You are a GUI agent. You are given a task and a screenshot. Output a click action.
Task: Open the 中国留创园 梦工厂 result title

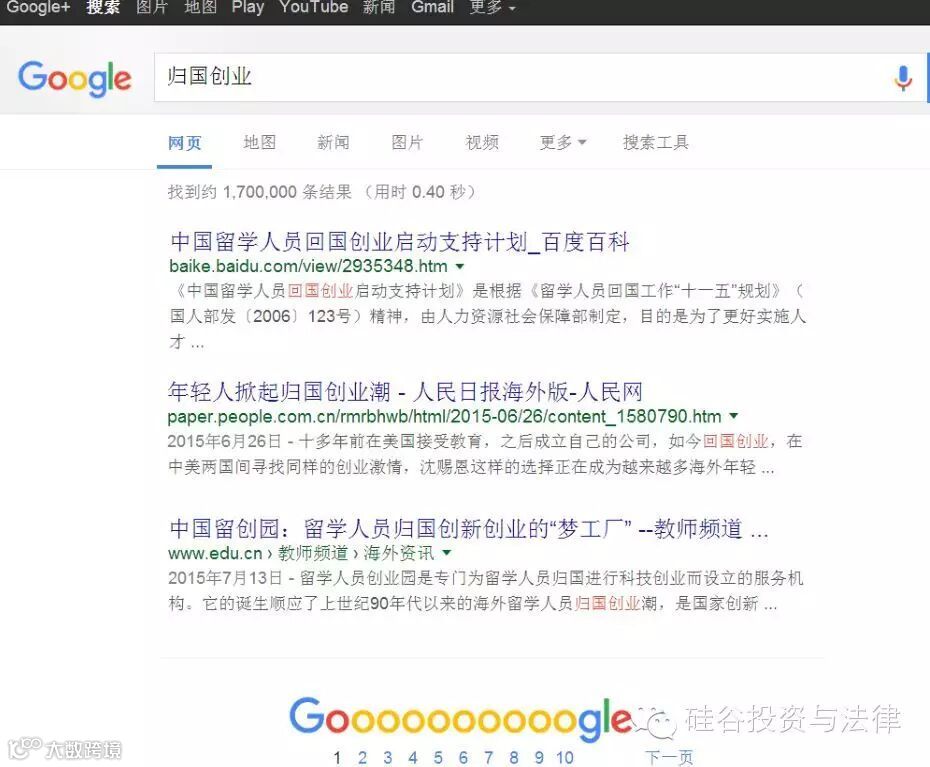[469, 529]
